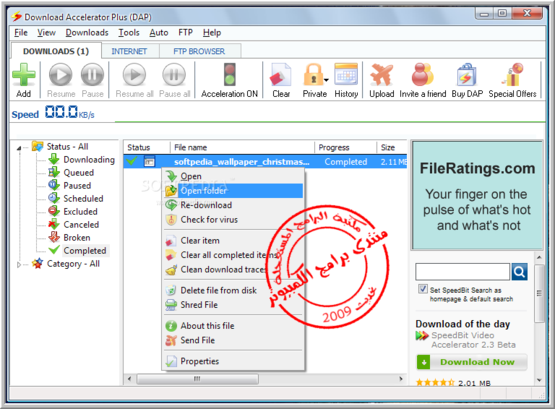Viewport: 555px width, 409px height.
Task: Click the Invite a friend icon
Action: [x=422, y=75]
